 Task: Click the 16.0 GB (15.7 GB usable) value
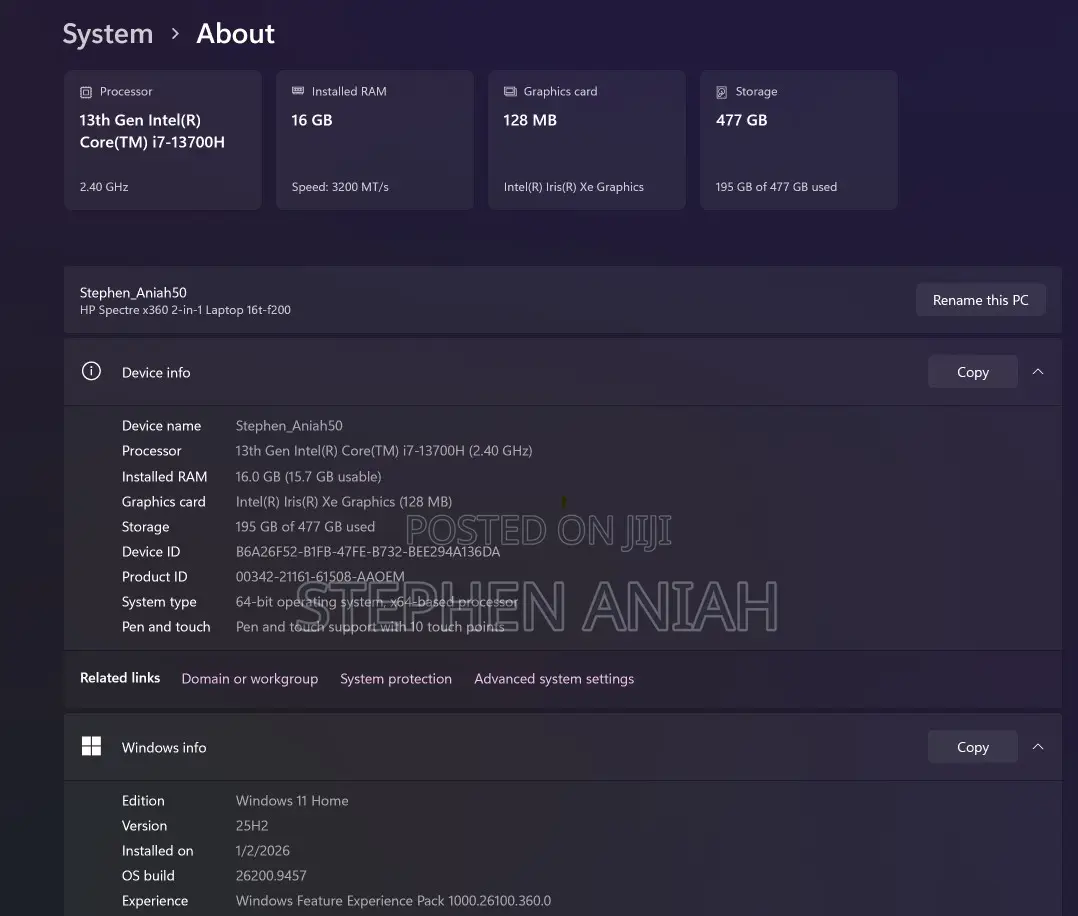coord(308,477)
